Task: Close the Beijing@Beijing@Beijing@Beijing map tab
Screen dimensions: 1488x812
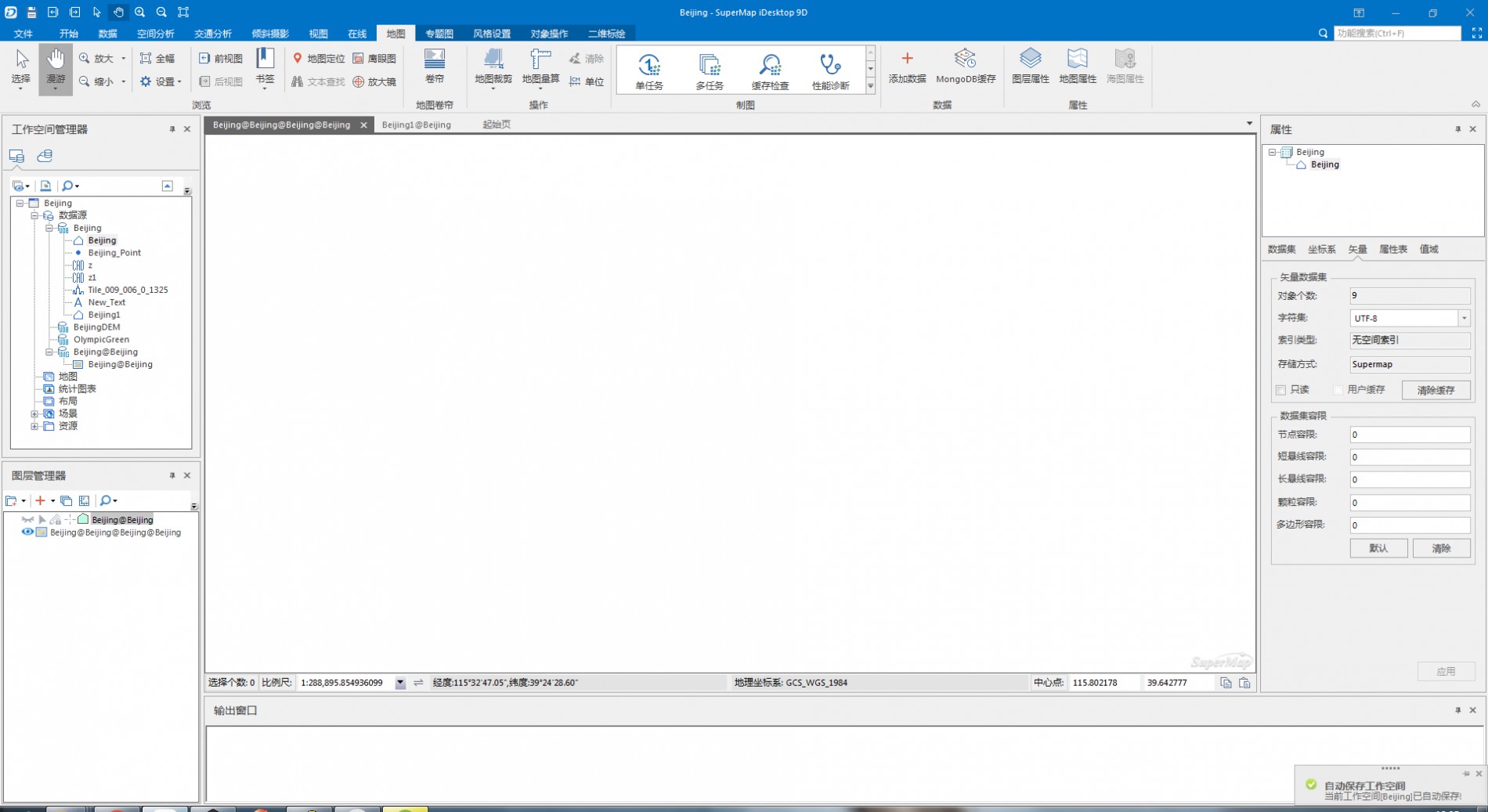Action: [363, 125]
